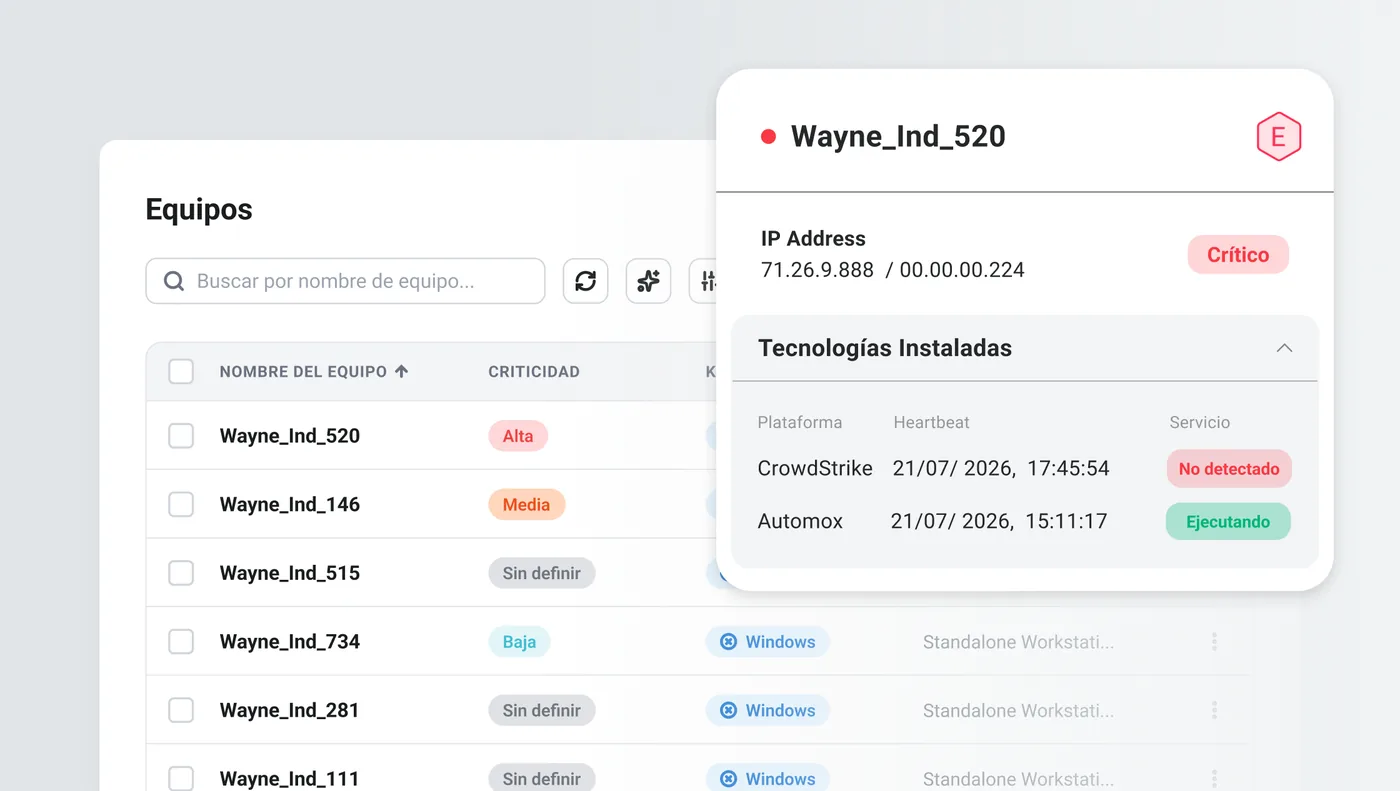1400x791 pixels.
Task: Check the Wayne_Ind_111 row checkbox
Action: (181, 778)
